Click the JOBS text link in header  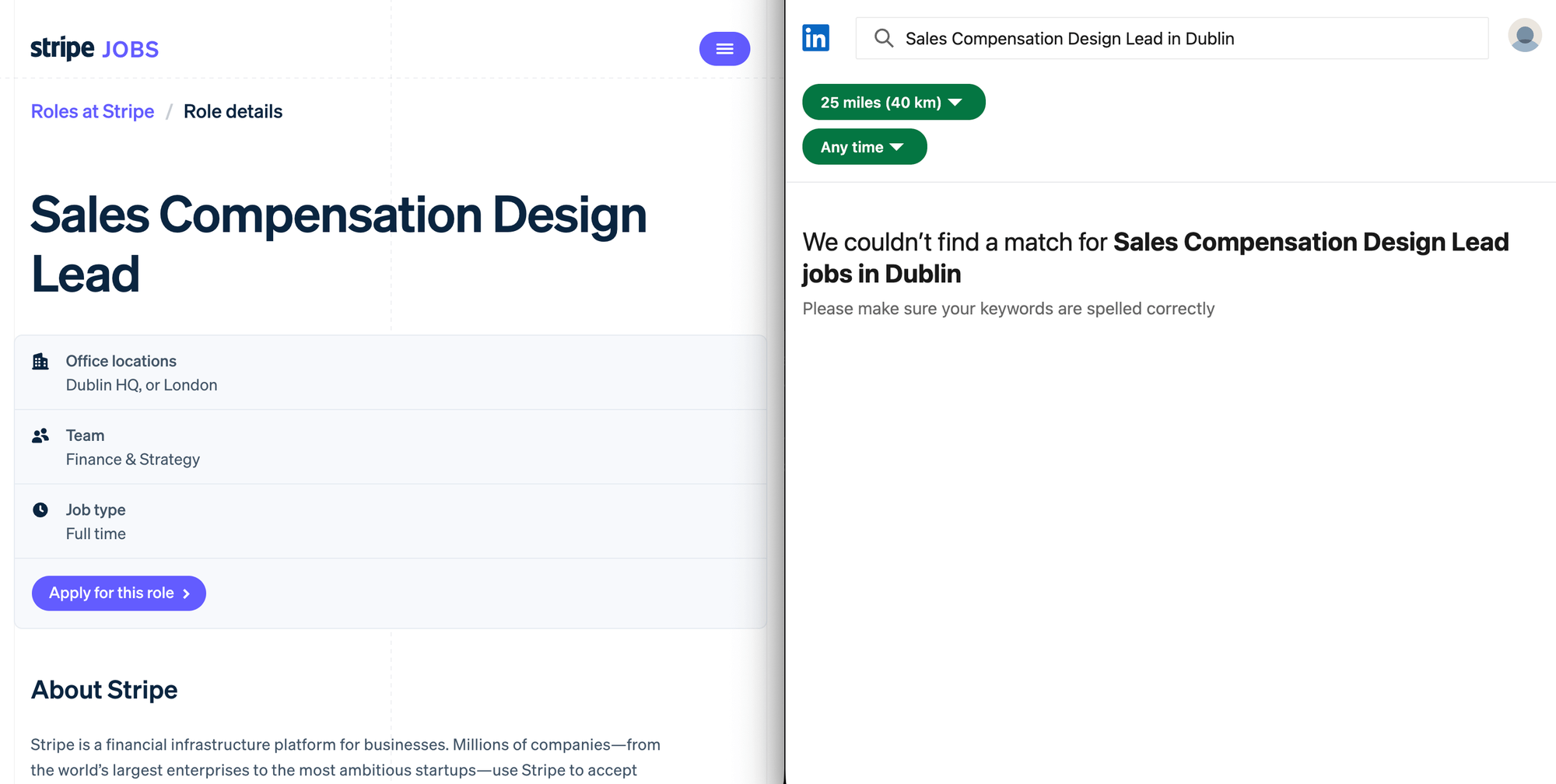click(x=130, y=50)
